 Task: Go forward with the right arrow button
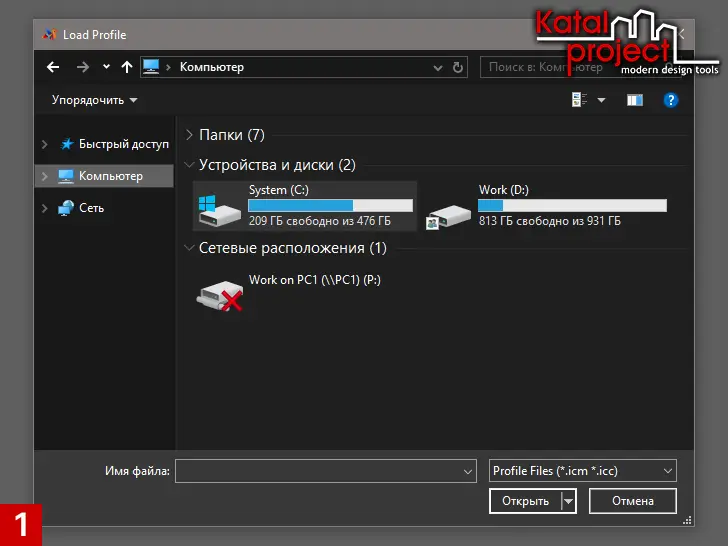coord(83,67)
